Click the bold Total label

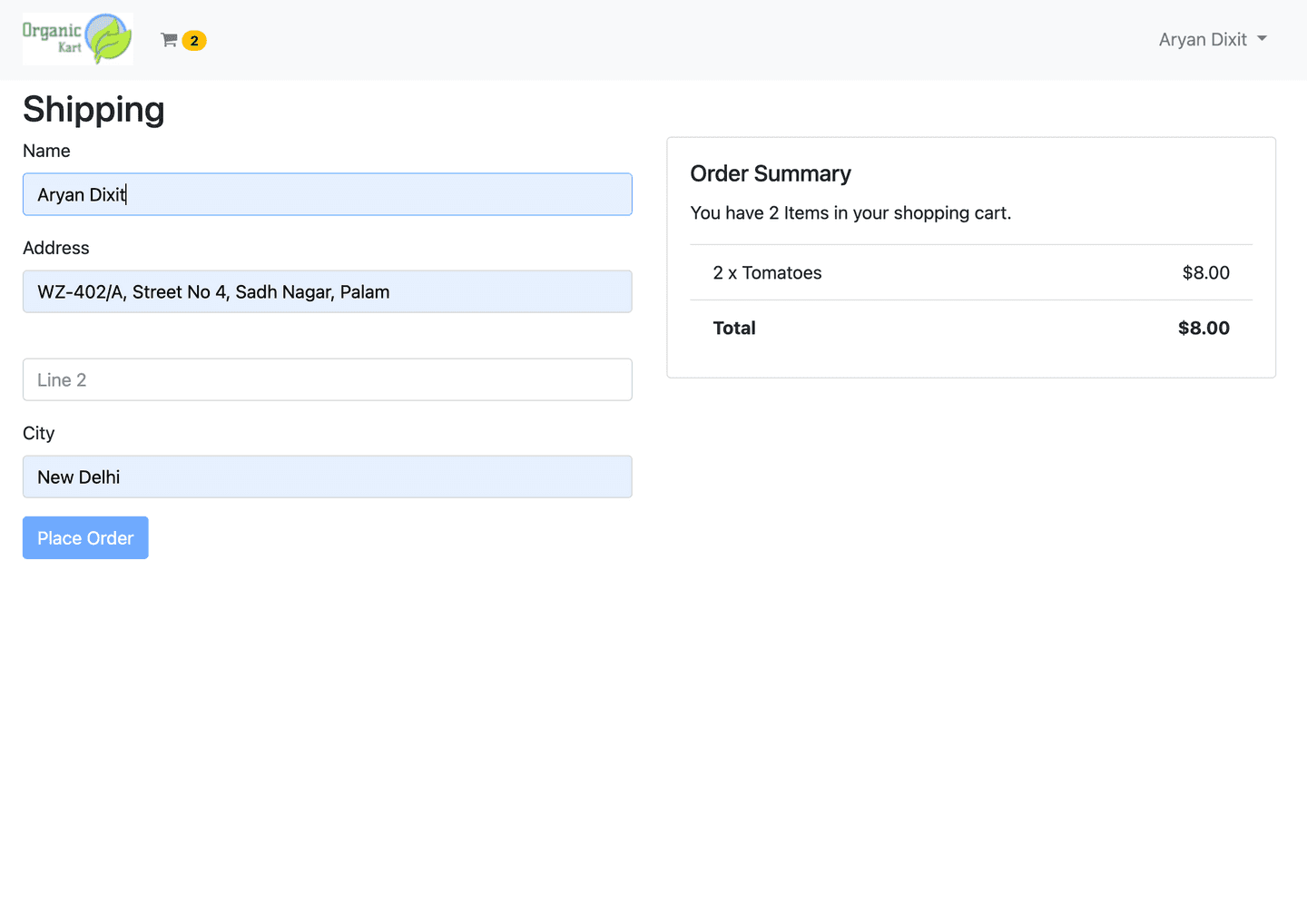[x=734, y=328]
